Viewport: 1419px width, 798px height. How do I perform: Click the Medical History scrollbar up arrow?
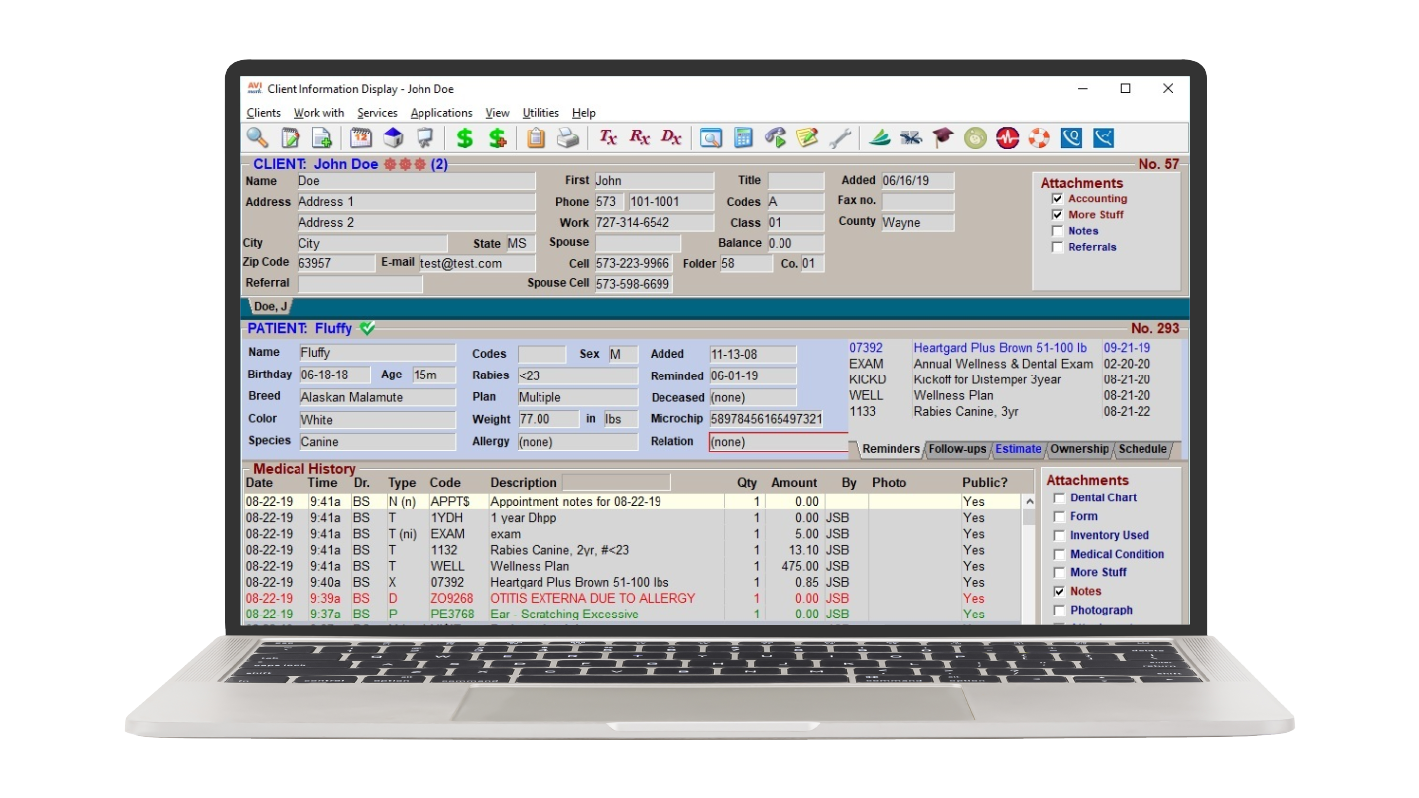[x=1029, y=502]
